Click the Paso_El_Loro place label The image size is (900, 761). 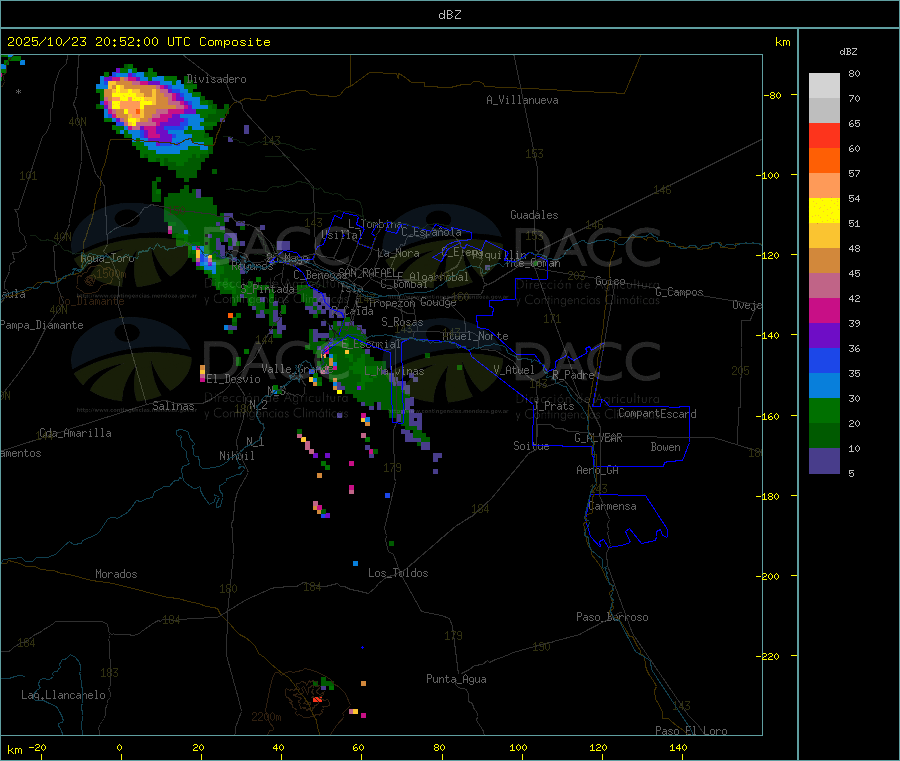(x=691, y=731)
